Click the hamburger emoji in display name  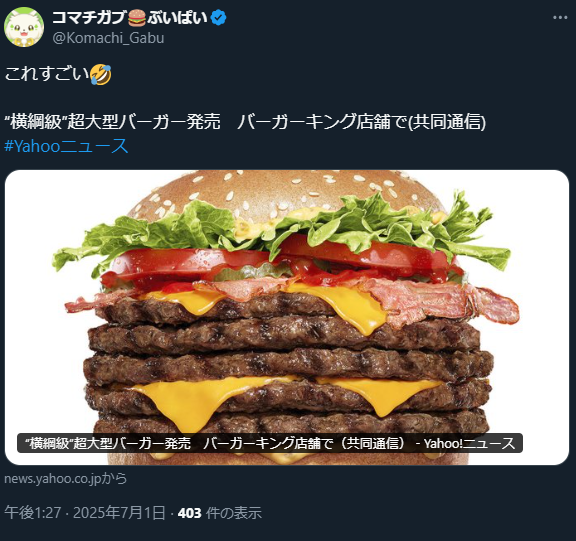[x=137, y=18]
